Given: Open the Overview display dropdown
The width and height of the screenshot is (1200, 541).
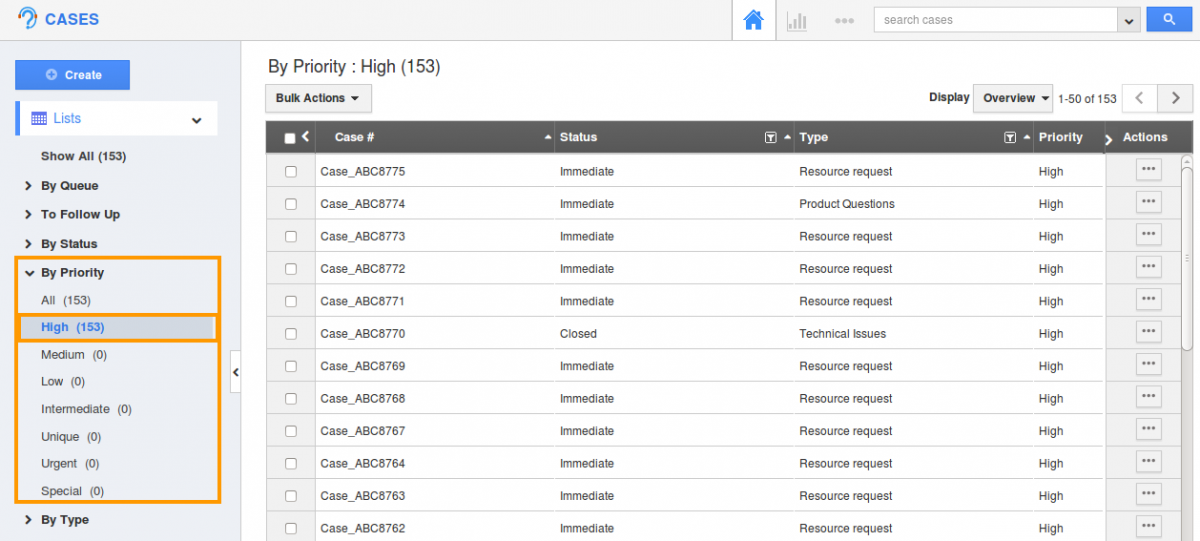Looking at the screenshot, I should coord(1013,98).
